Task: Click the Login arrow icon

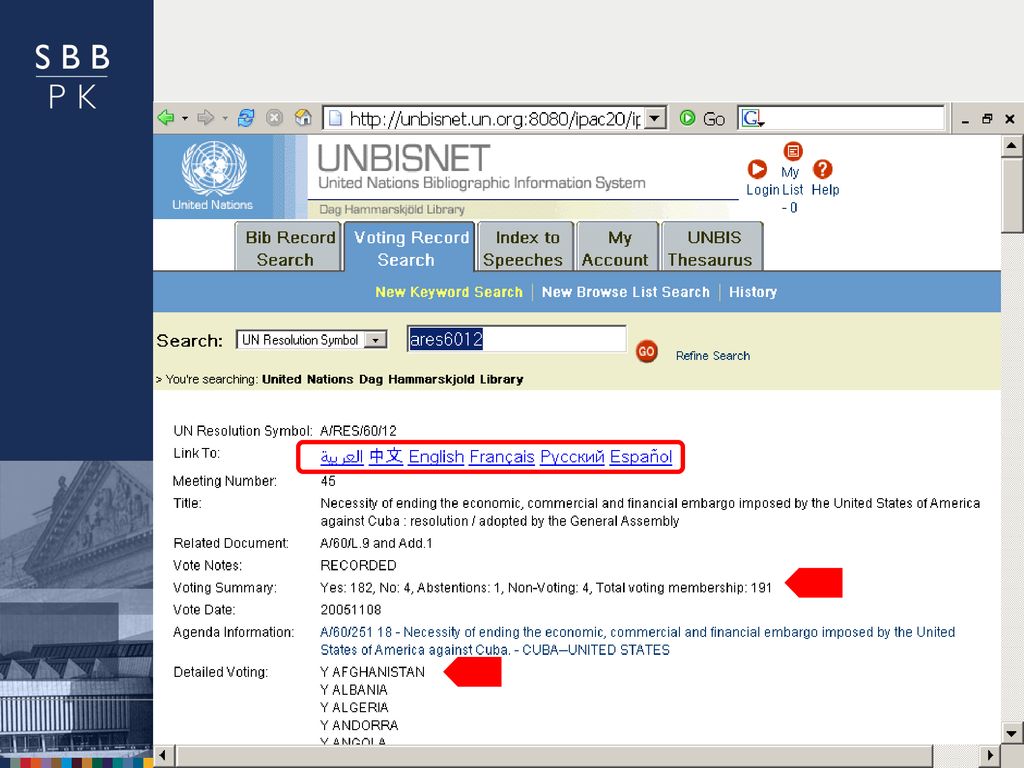Action: (757, 169)
